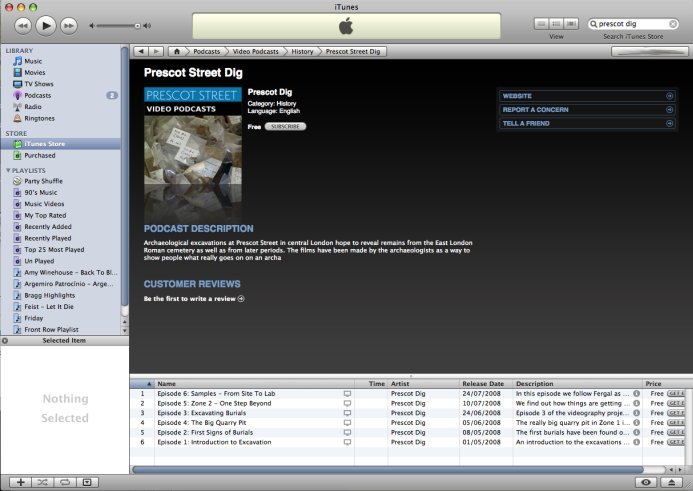Click the Video Podcasts breadcrumb

coord(255,52)
